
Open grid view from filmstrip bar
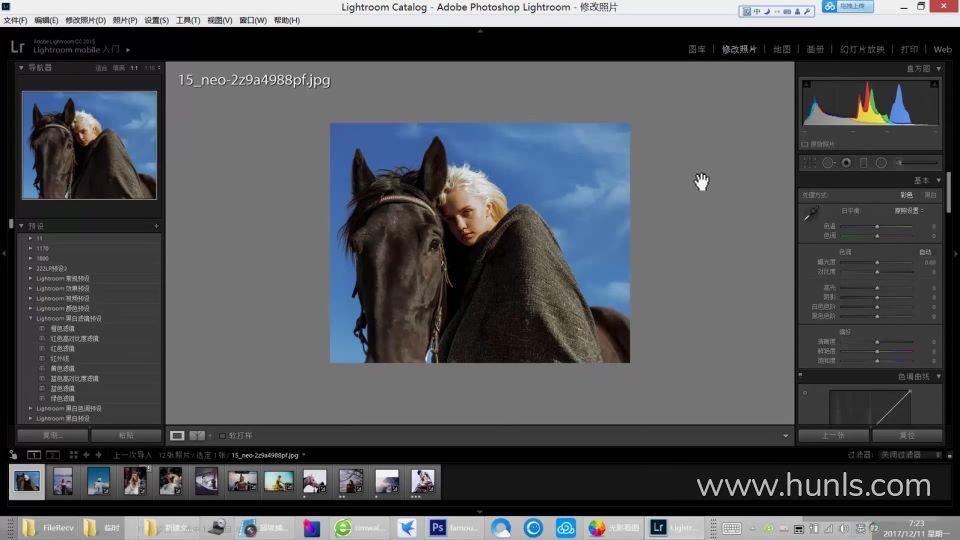point(73,455)
